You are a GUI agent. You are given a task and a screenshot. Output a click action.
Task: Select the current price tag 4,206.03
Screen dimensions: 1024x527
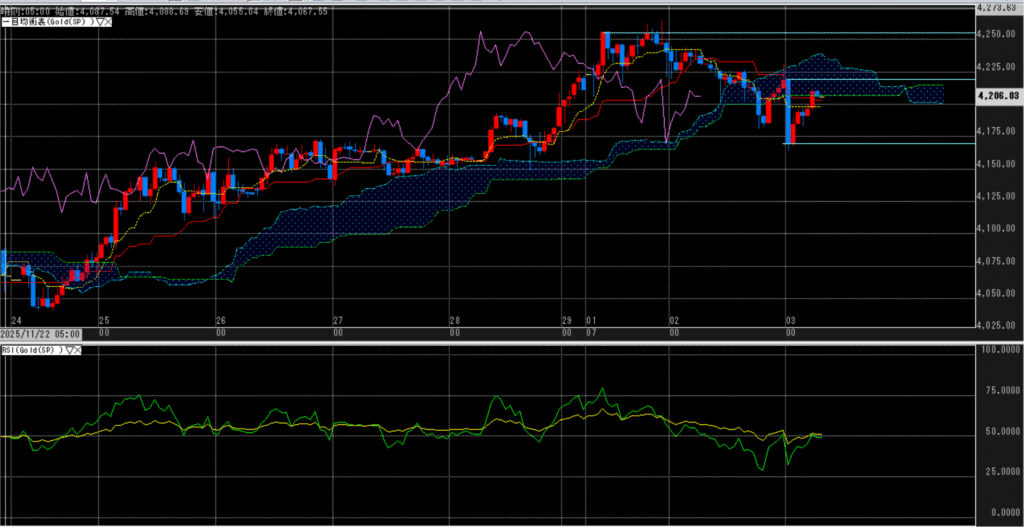(x=999, y=96)
